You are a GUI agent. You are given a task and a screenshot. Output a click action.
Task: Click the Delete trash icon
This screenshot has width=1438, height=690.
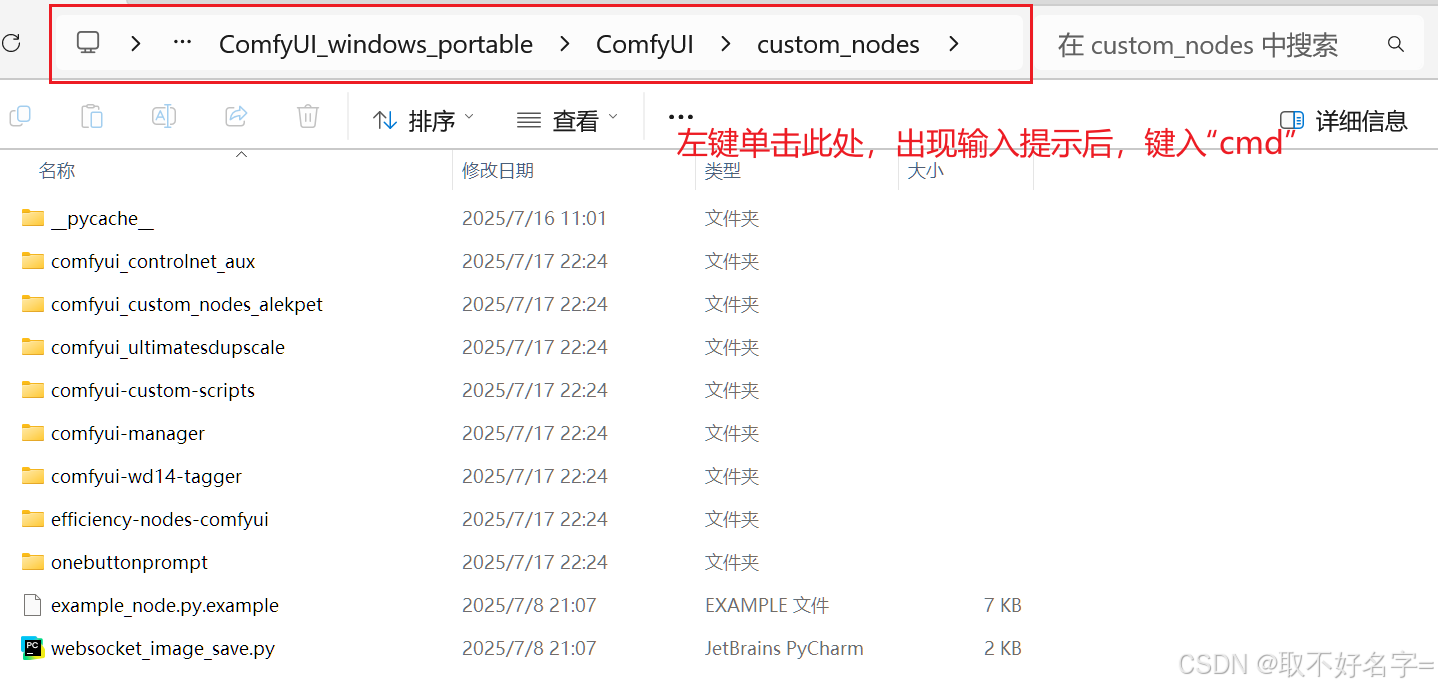(x=308, y=117)
